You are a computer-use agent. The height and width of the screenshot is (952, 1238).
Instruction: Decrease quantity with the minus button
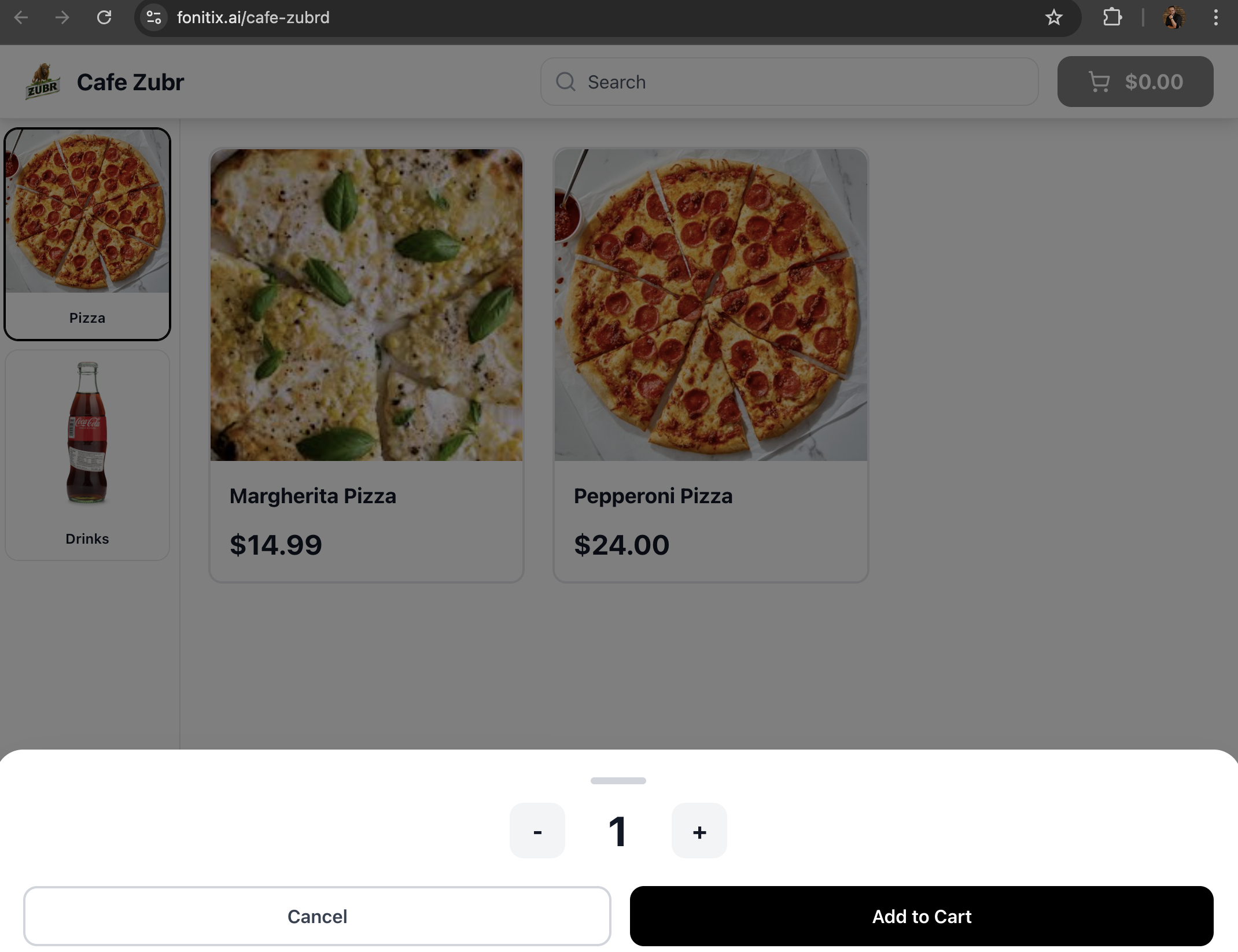[537, 831]
